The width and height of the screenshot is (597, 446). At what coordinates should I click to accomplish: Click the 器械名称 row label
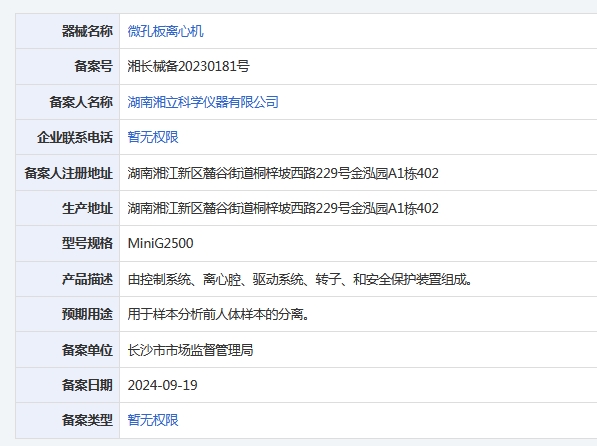pos(87,31)
